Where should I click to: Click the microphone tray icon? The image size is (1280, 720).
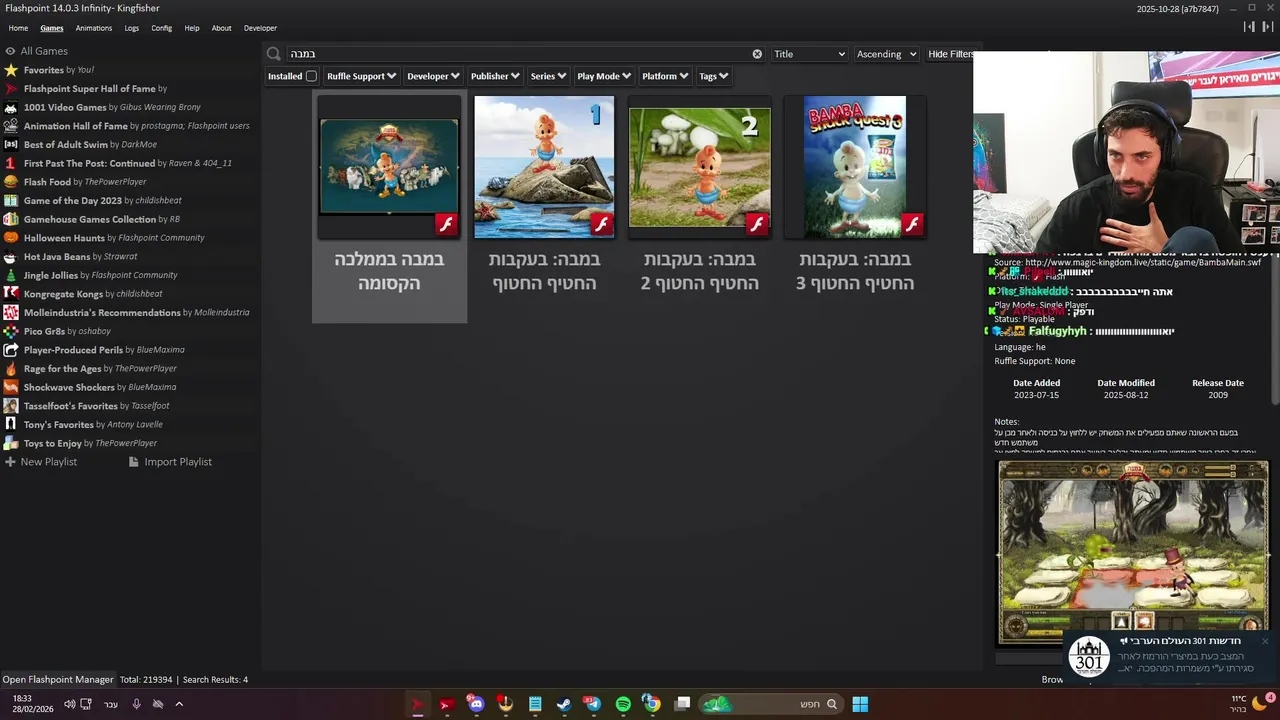click(x=136, y=704)
